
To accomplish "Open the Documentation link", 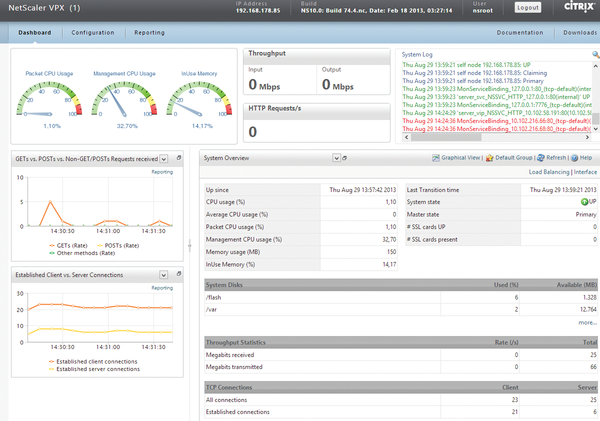I will coord(520,33).
